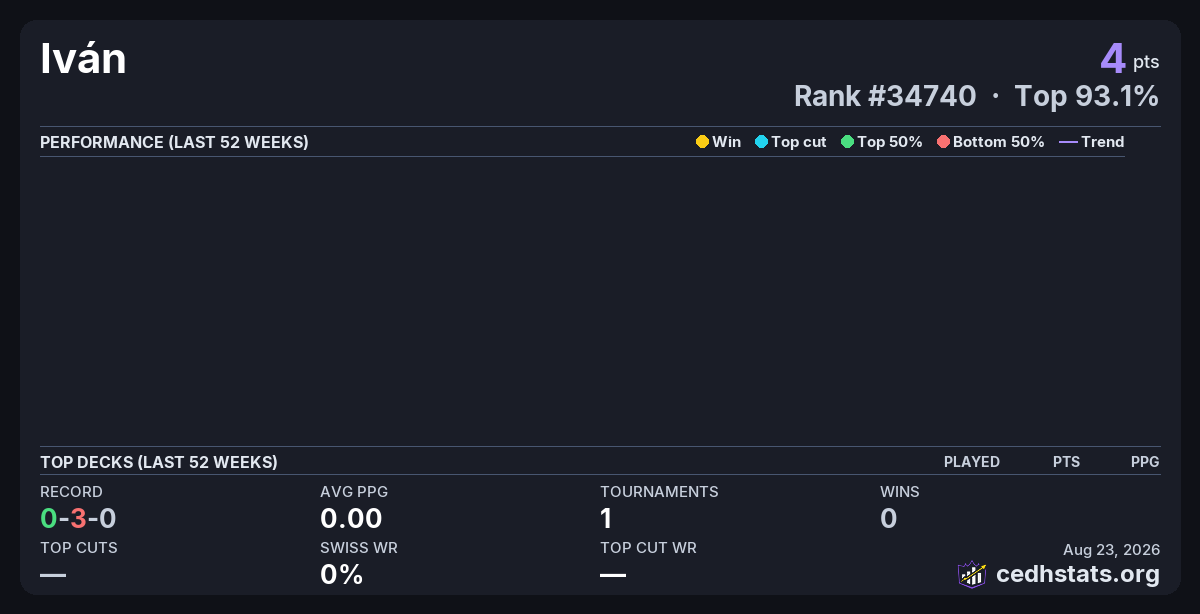The image size is (1200, 614).
Task: Click the green Top 50% legend dot
Action: 847,142
